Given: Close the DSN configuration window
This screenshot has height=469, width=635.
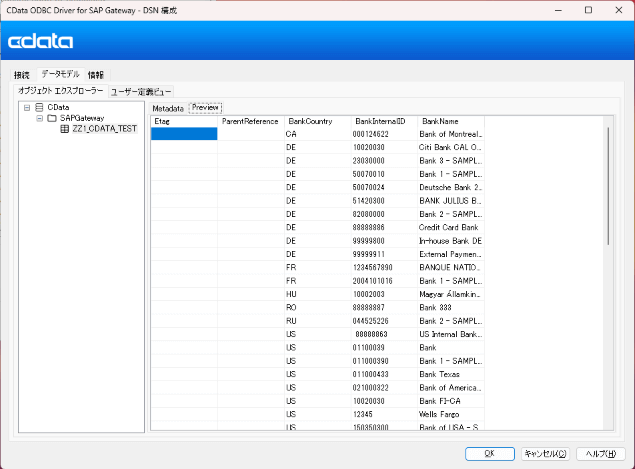Looking at the screenshot, I should (619, 10).
